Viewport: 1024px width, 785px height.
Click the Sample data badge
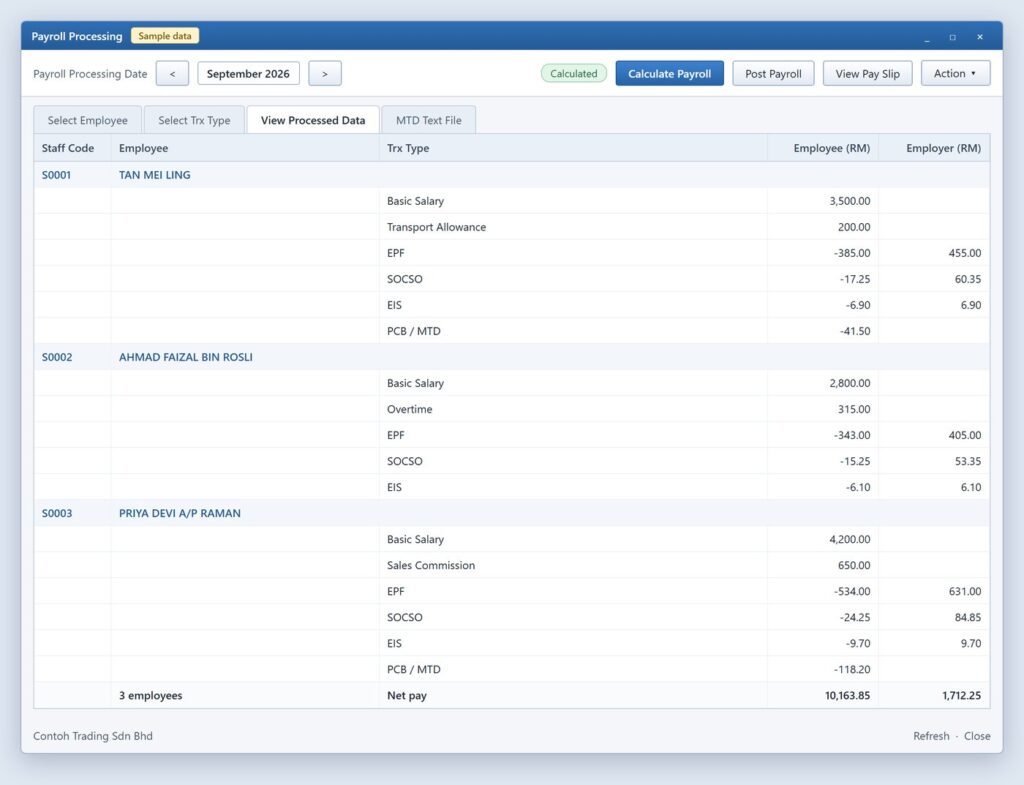pos(165,36)
